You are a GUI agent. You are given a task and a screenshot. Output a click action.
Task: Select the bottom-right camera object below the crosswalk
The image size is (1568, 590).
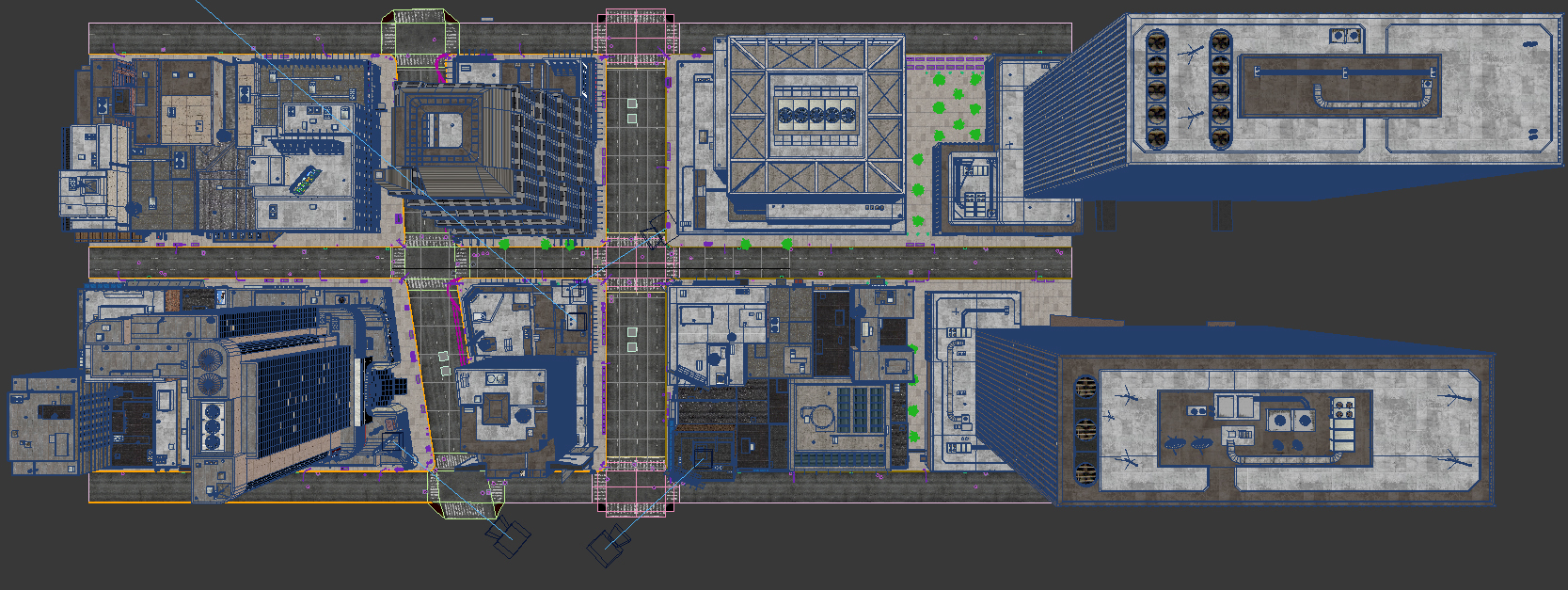[x=610, y=544]
